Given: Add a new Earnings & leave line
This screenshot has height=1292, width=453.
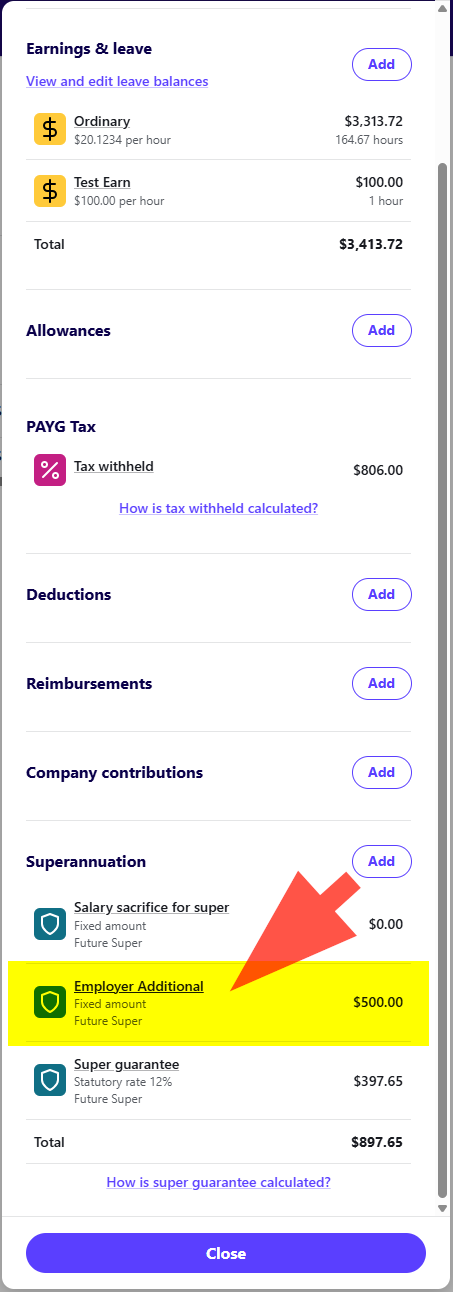Looking at the screenshot, I should (x=381, y=64).
